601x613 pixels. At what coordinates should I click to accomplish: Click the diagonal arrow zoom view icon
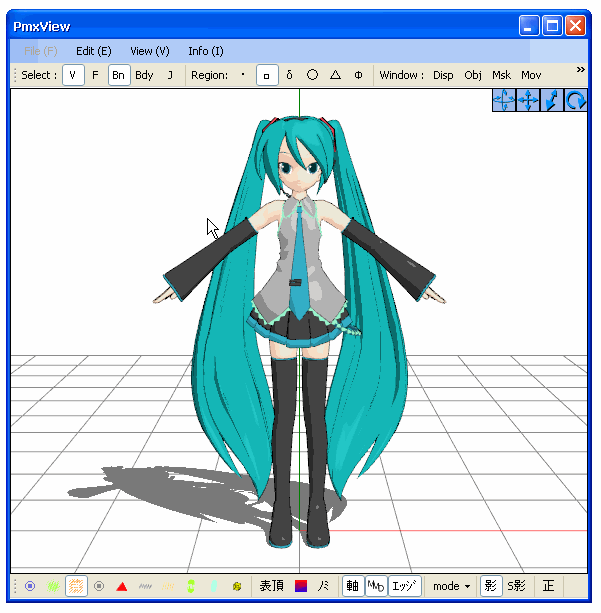pos(552,100)
